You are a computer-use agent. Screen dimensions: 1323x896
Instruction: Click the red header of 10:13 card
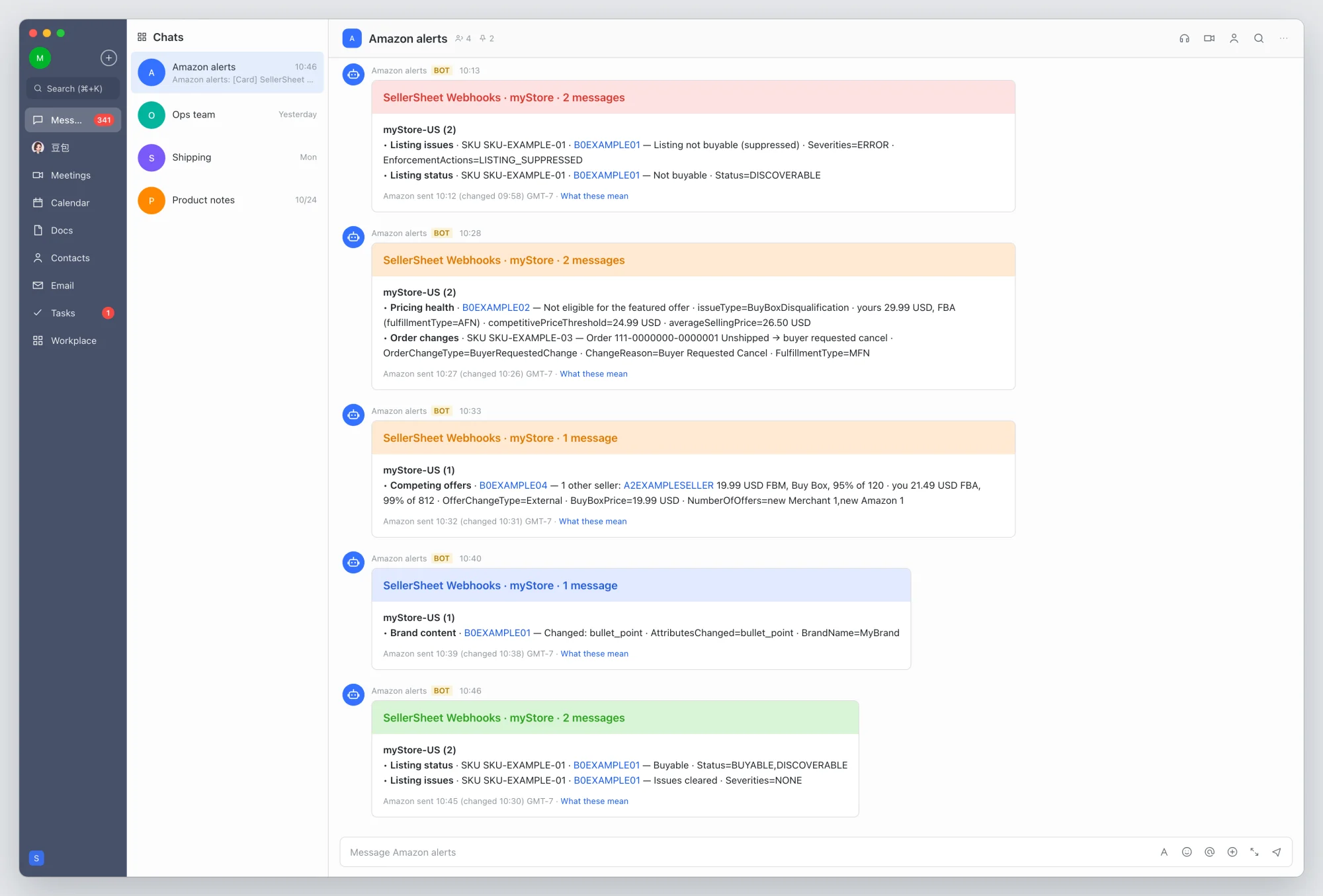click(x=693, y=97)
